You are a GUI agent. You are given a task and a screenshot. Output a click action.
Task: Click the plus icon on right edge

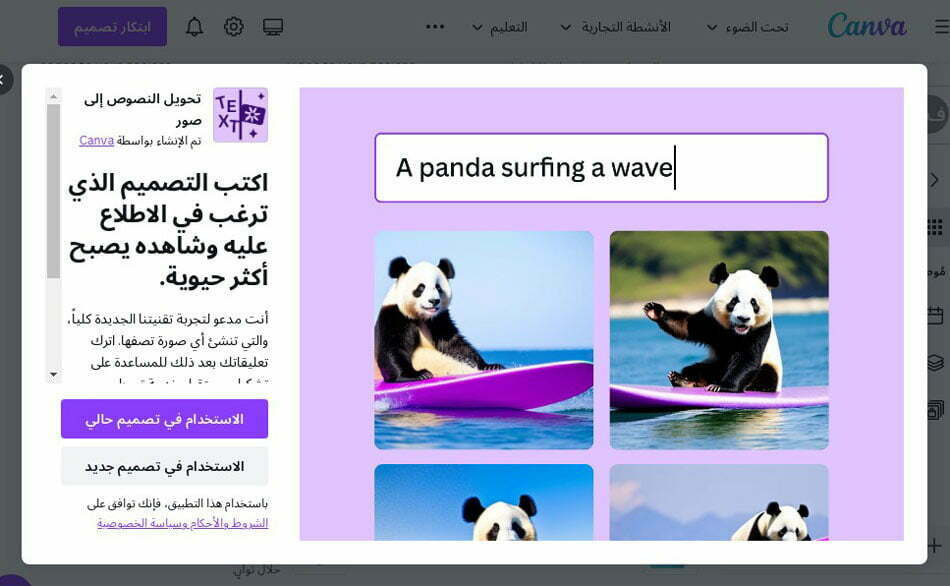[934, 545]
